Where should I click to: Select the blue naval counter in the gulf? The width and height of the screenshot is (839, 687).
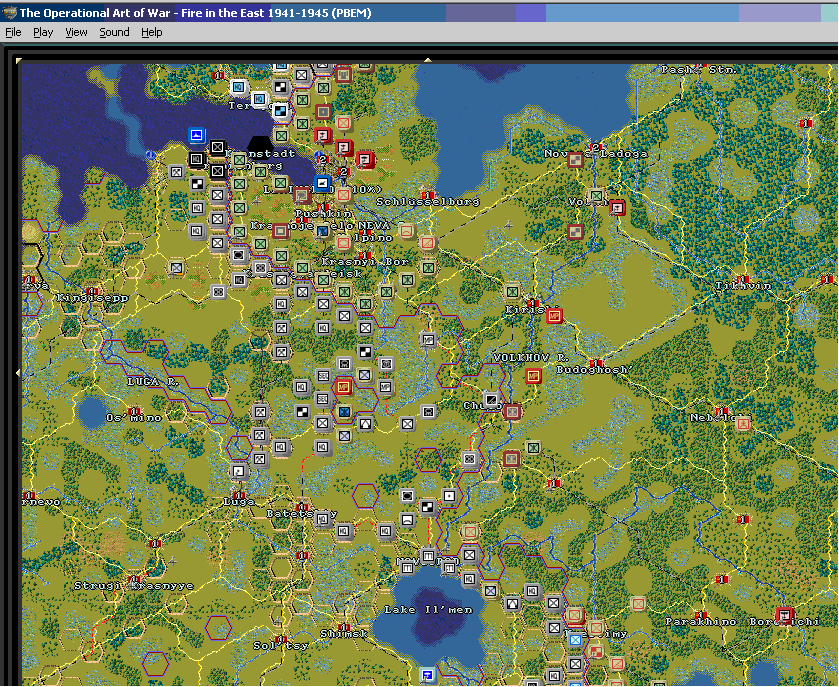(196, 135)
